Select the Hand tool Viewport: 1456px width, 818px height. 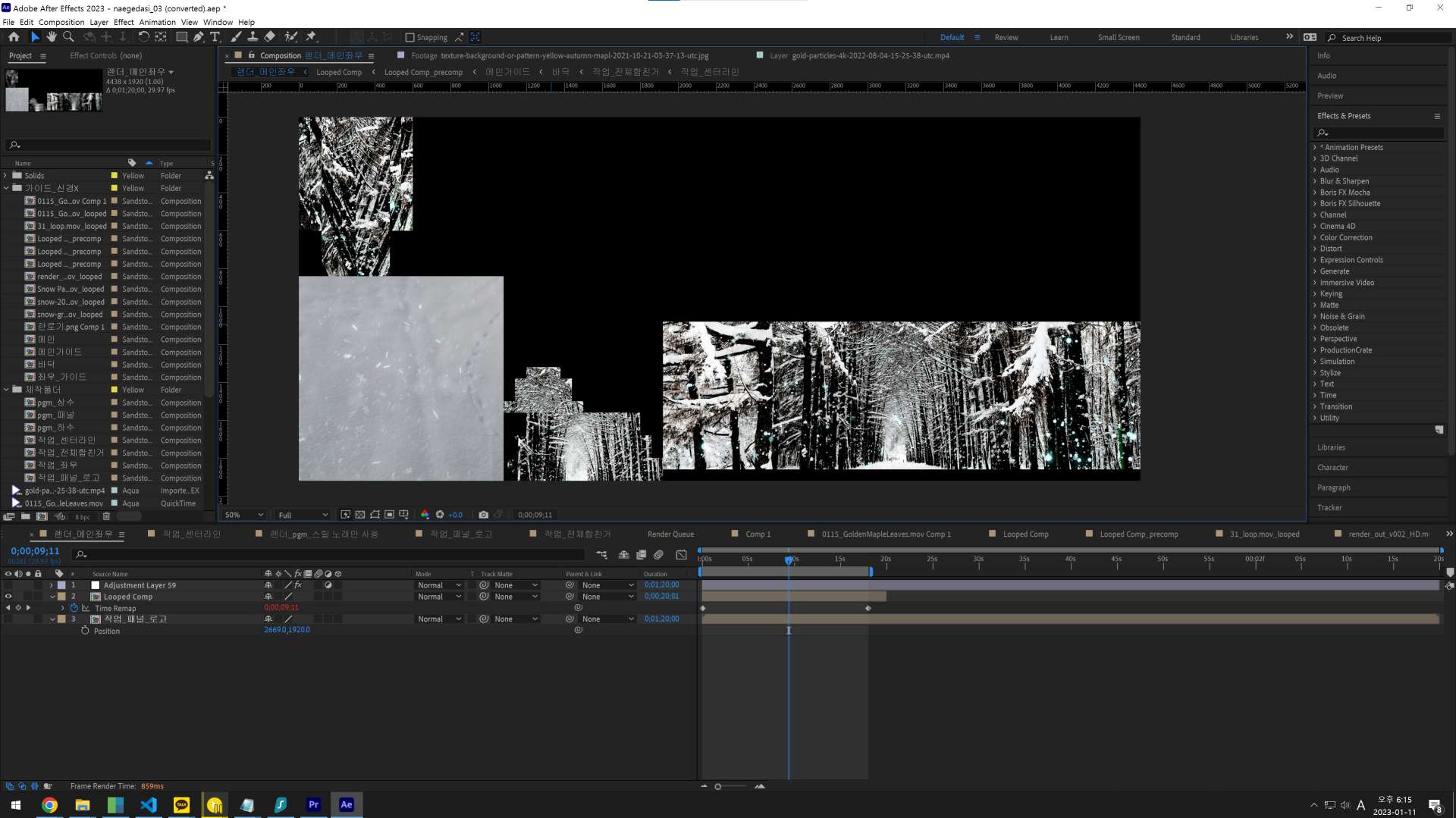click(x=52, y=36)
